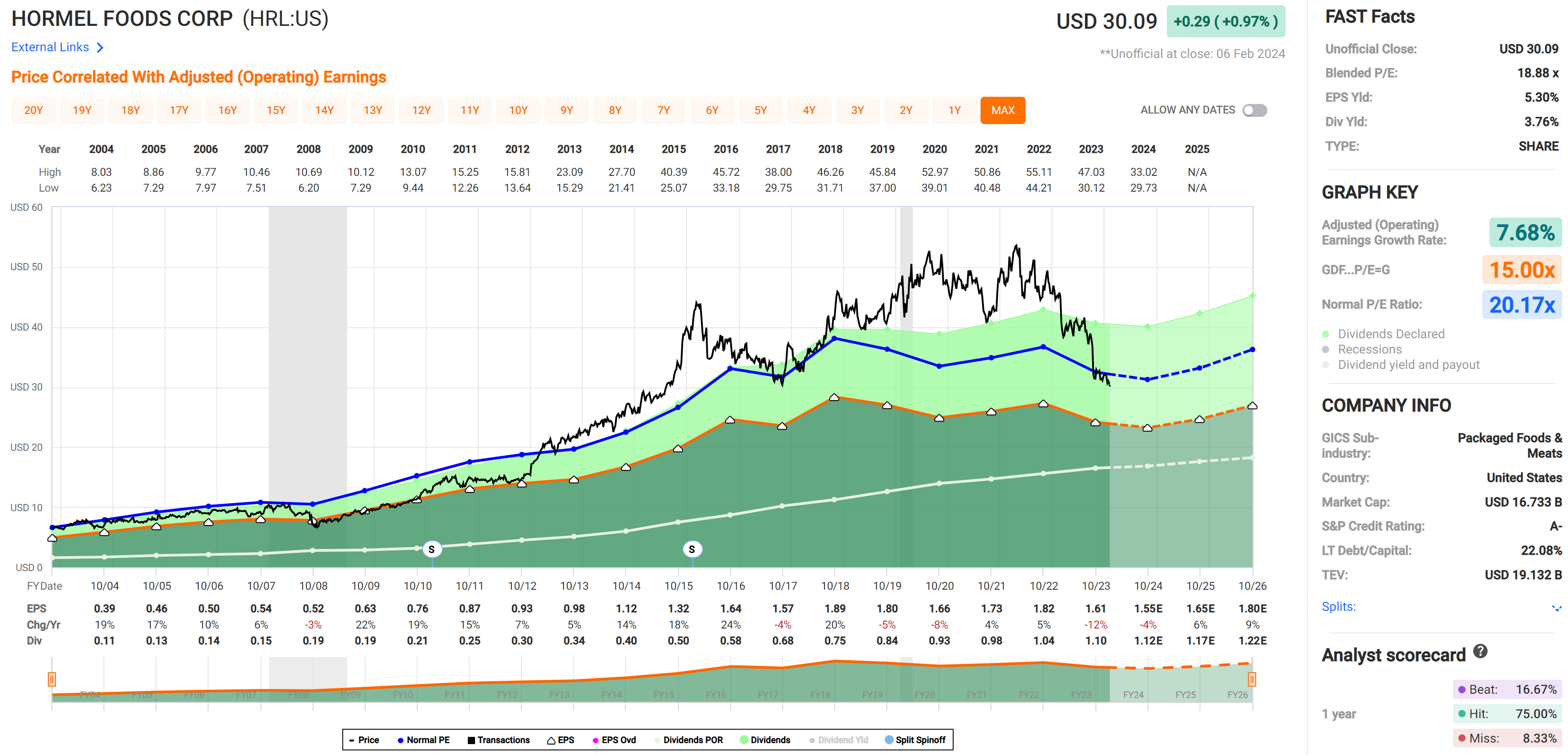
Task: Select the MAX time range tab
Action: click(1003, 110)
